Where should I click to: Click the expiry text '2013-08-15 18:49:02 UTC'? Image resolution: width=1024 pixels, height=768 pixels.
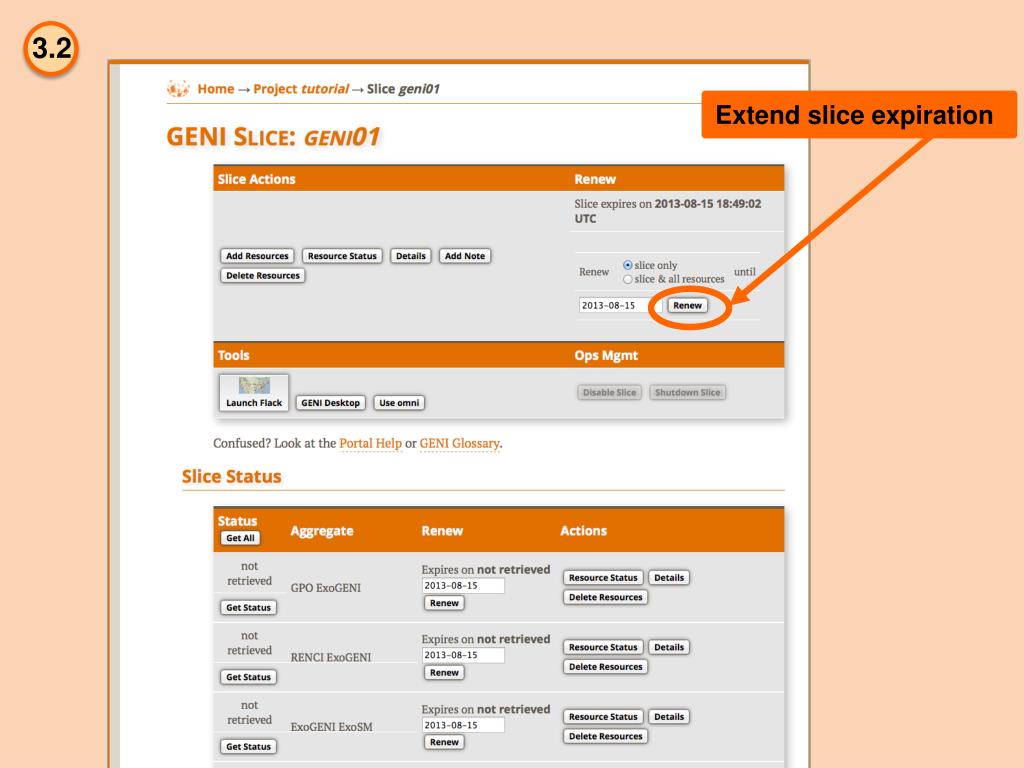(667, 211)
